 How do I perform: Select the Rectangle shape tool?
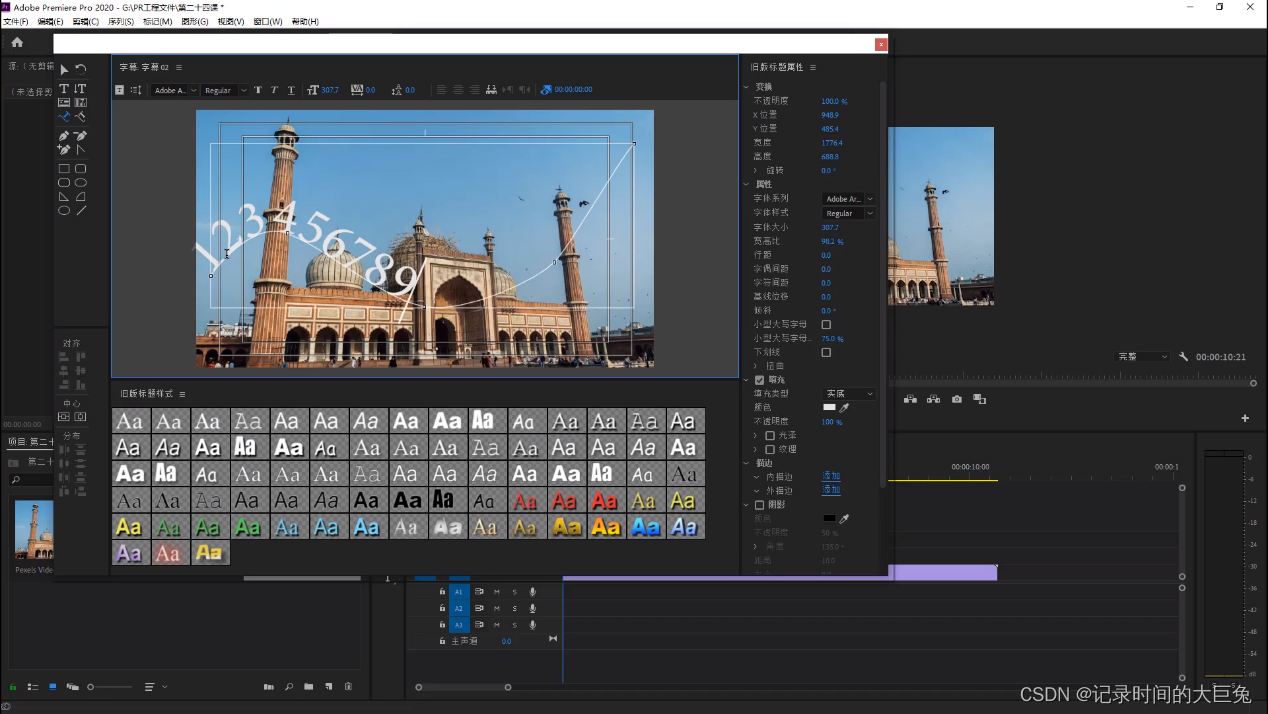tap(64, 169)
